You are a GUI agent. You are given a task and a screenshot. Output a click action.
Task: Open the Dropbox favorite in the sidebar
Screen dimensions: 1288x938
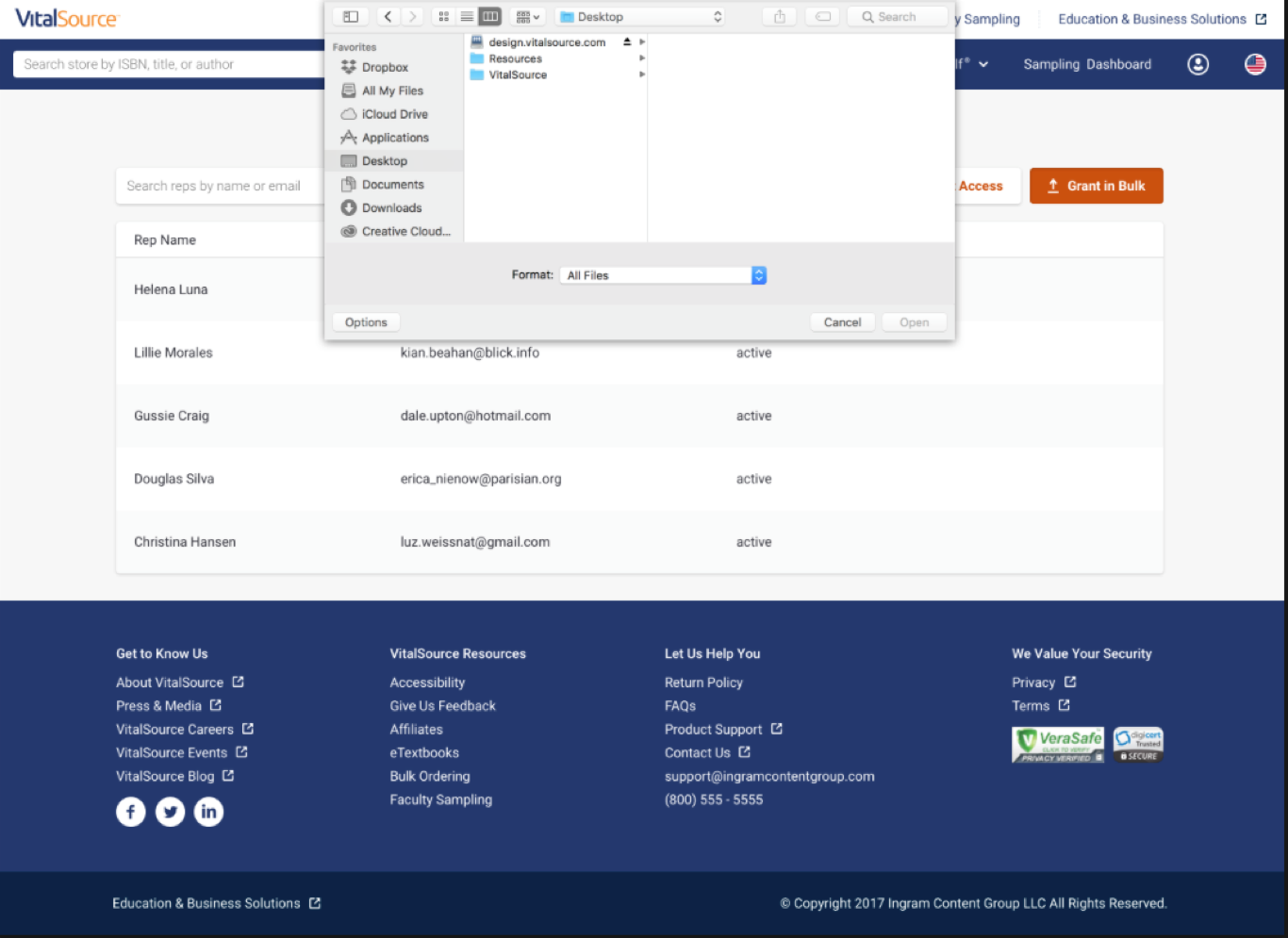point(386,67)
